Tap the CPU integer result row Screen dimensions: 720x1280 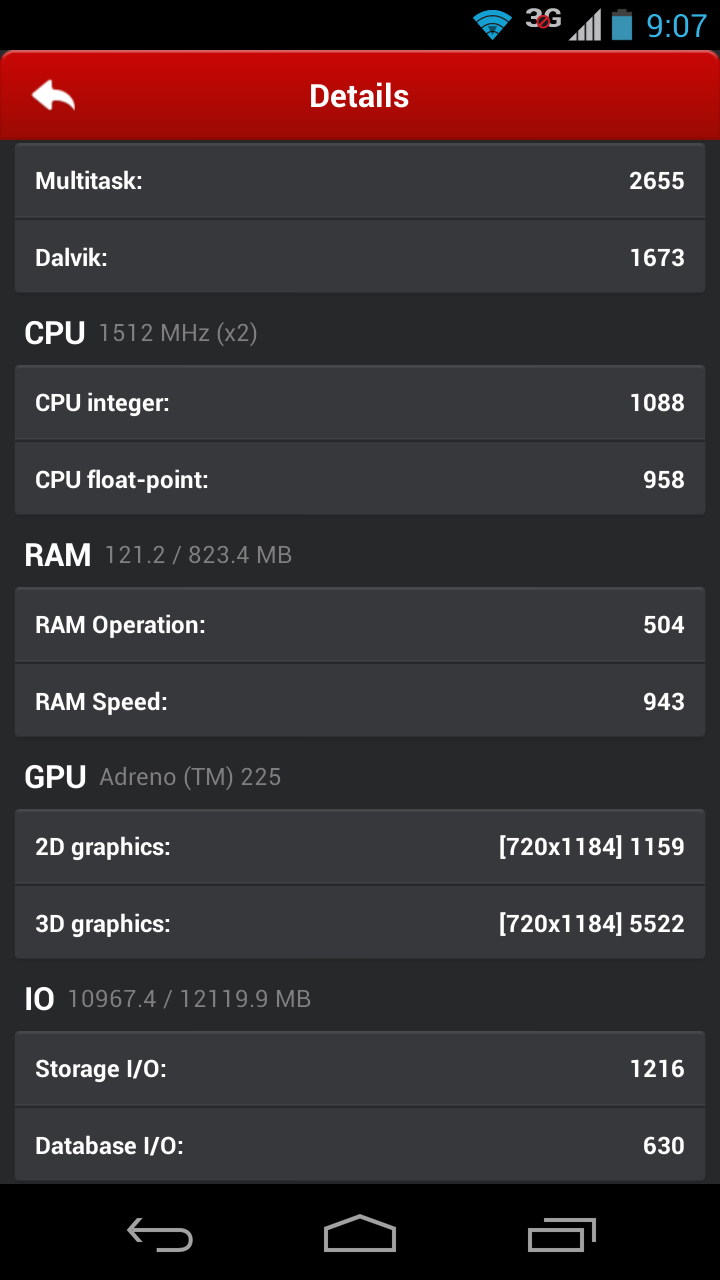[x=360, y=403]
